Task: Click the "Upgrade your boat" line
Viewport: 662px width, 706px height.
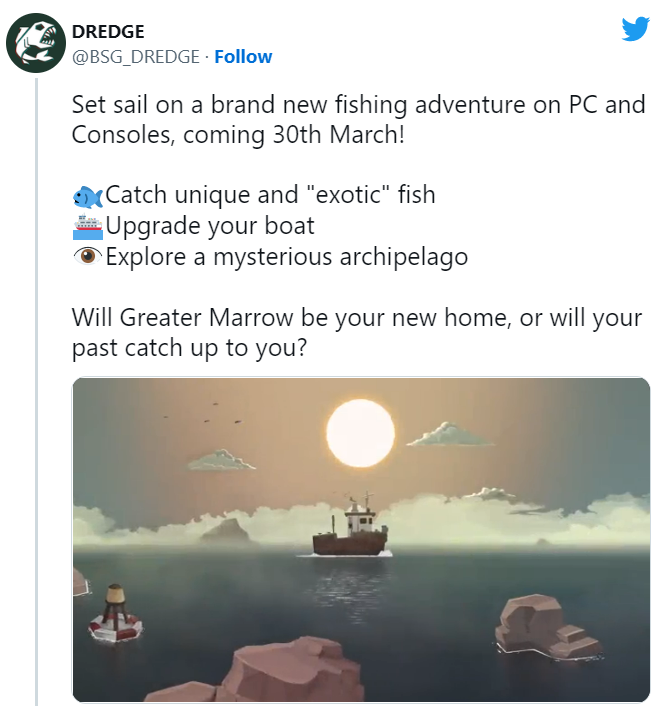Action: tap(210, 226)
